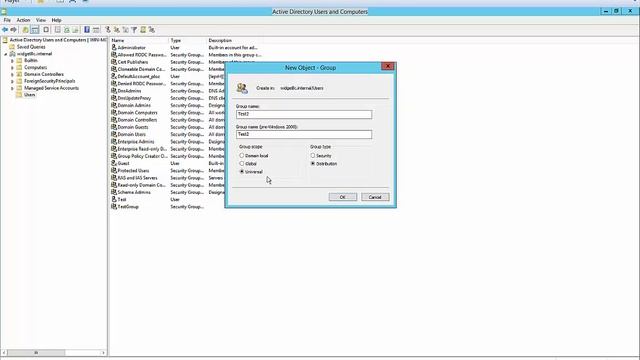Collapse the widgetllc.internal domain node

(x=6, y=54)
